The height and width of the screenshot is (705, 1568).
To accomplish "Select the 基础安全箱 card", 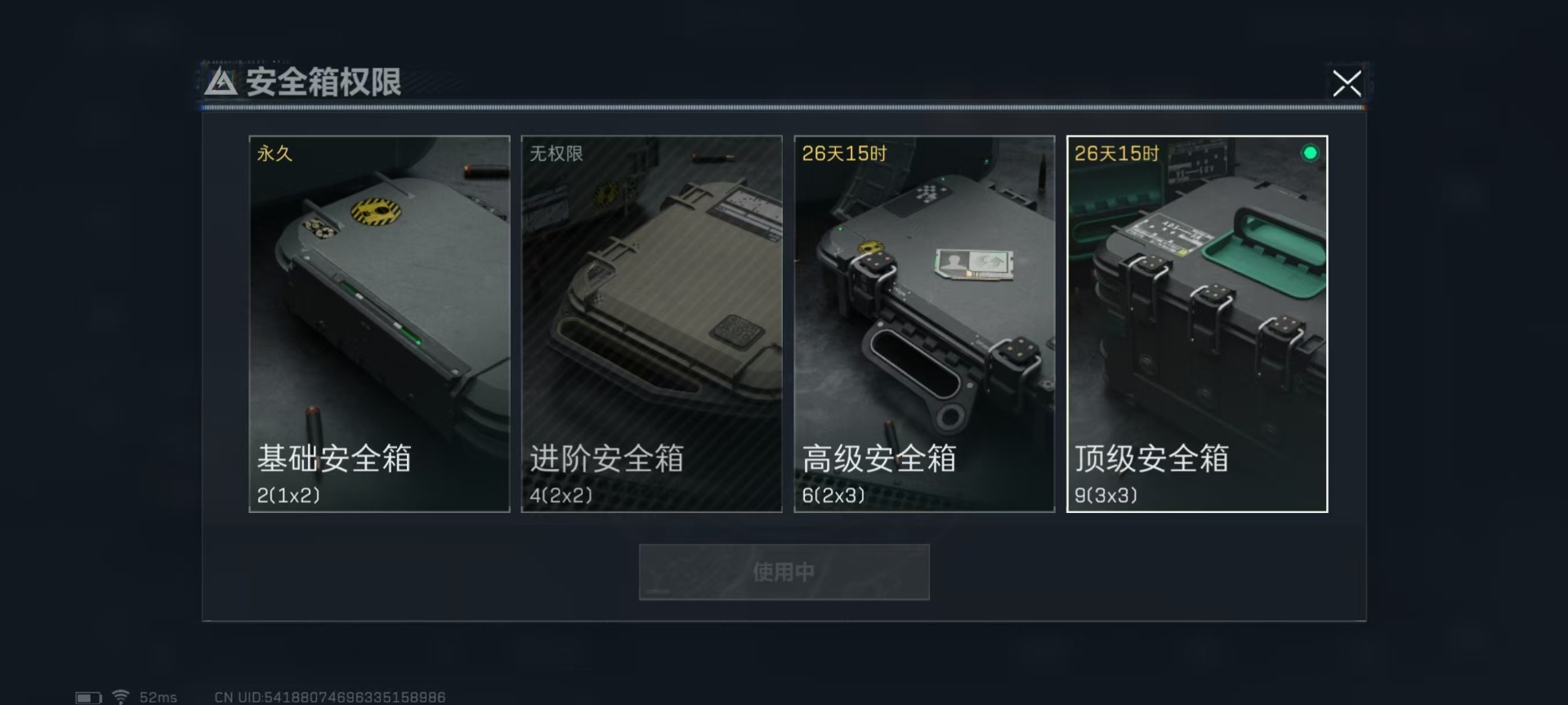I will point(379,323).
